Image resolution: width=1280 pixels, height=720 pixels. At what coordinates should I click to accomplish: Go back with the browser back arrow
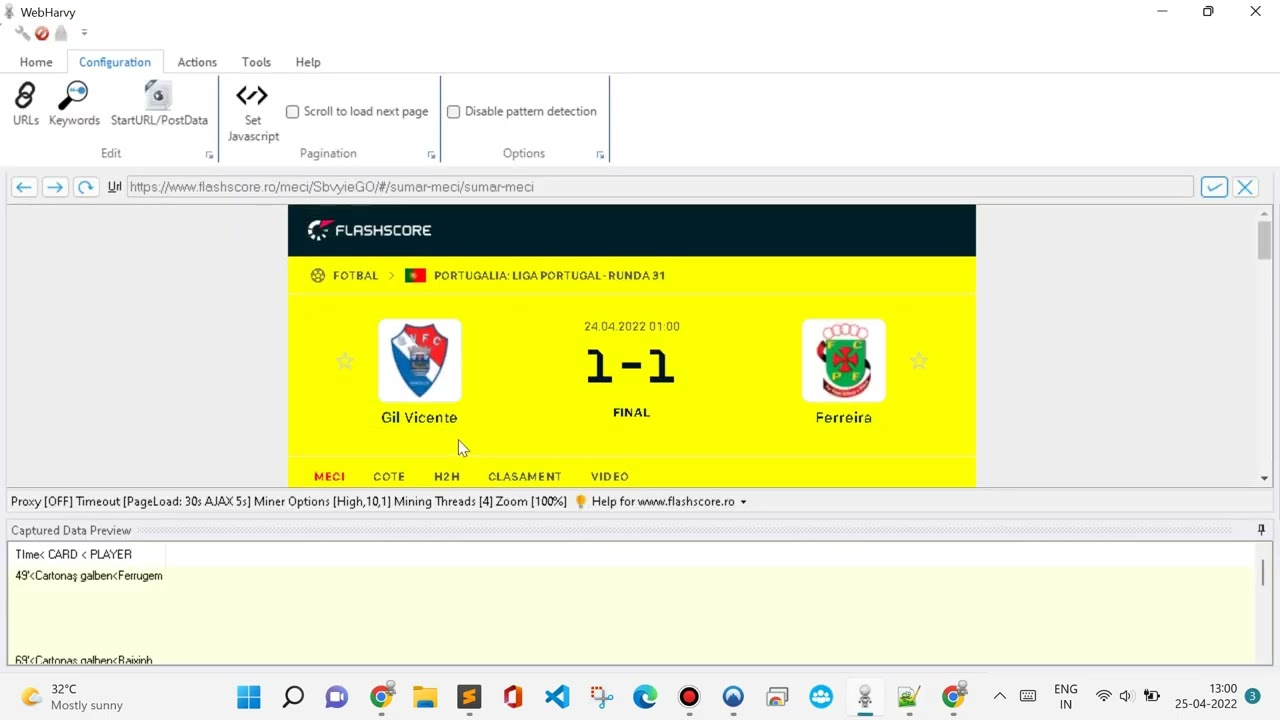coord(24,187)
